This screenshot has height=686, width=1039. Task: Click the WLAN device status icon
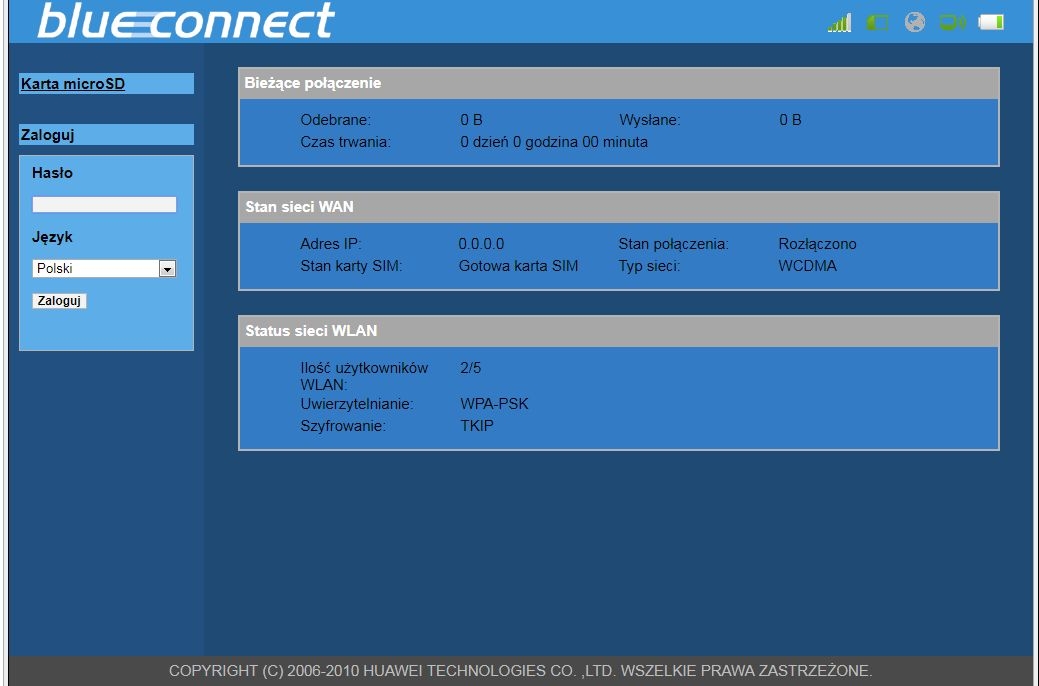point(953,23)
